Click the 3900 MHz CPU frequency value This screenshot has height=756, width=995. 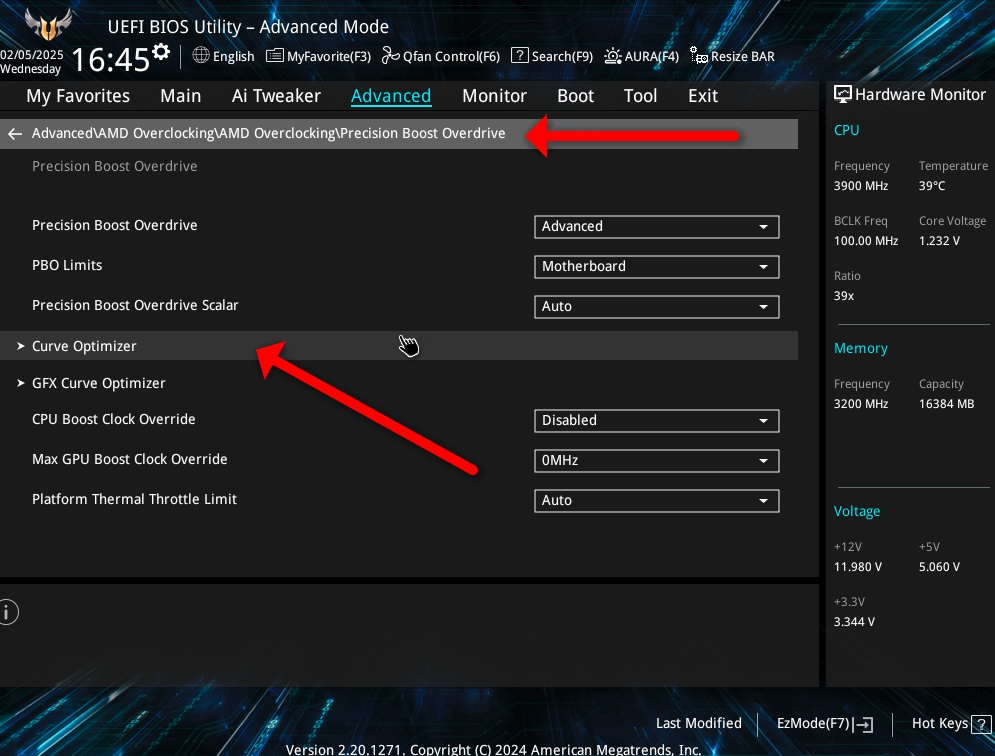click(861, 186)
